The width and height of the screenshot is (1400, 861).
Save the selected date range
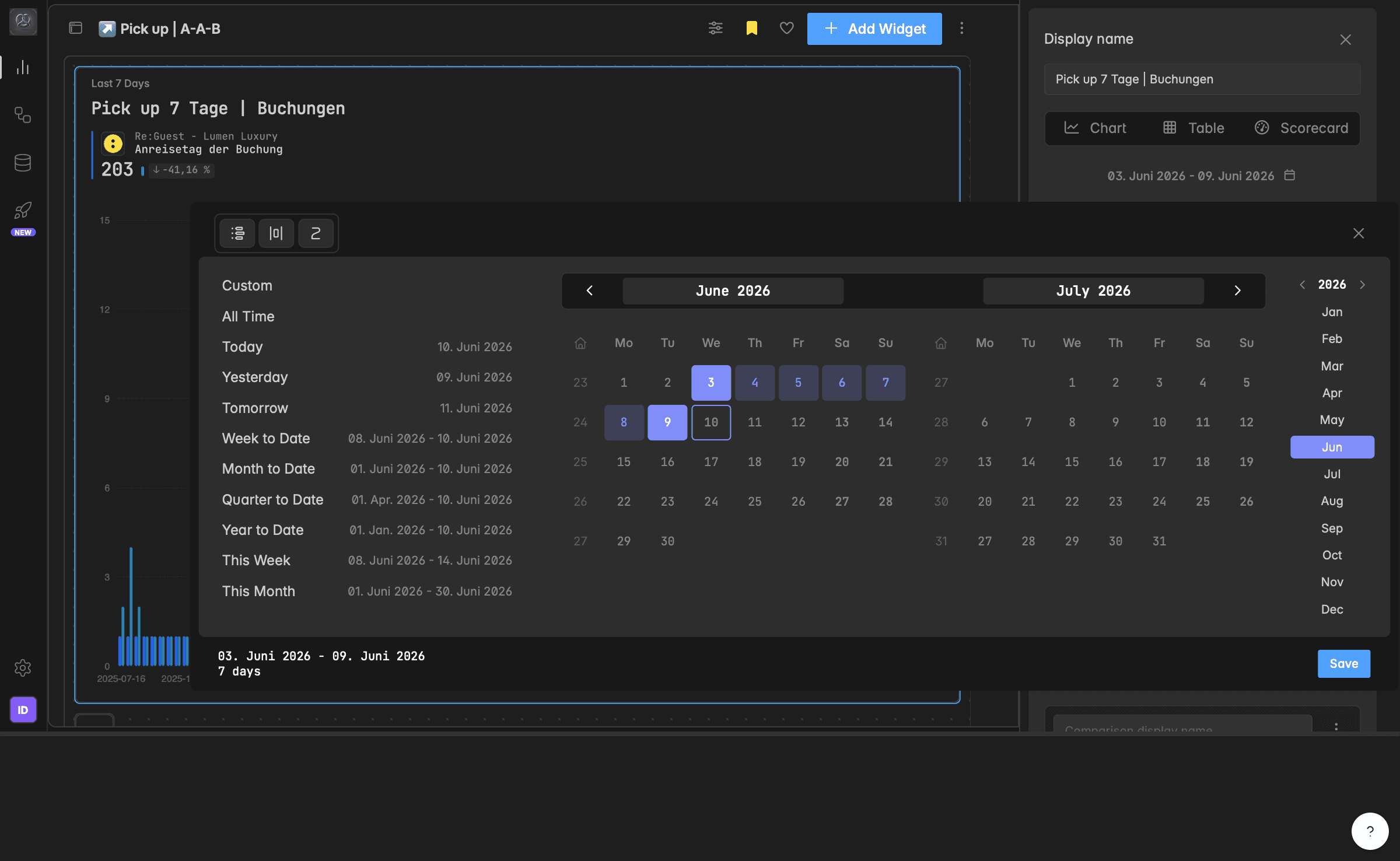coord(1343,664)
